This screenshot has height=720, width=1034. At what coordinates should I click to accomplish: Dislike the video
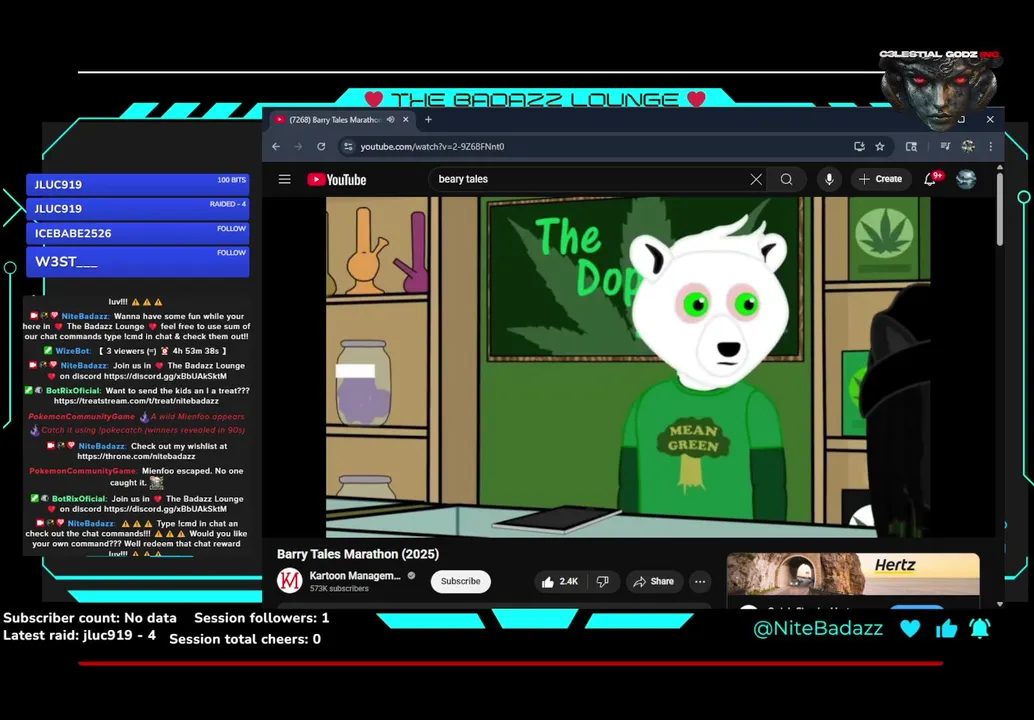click(x=602, y=582)
